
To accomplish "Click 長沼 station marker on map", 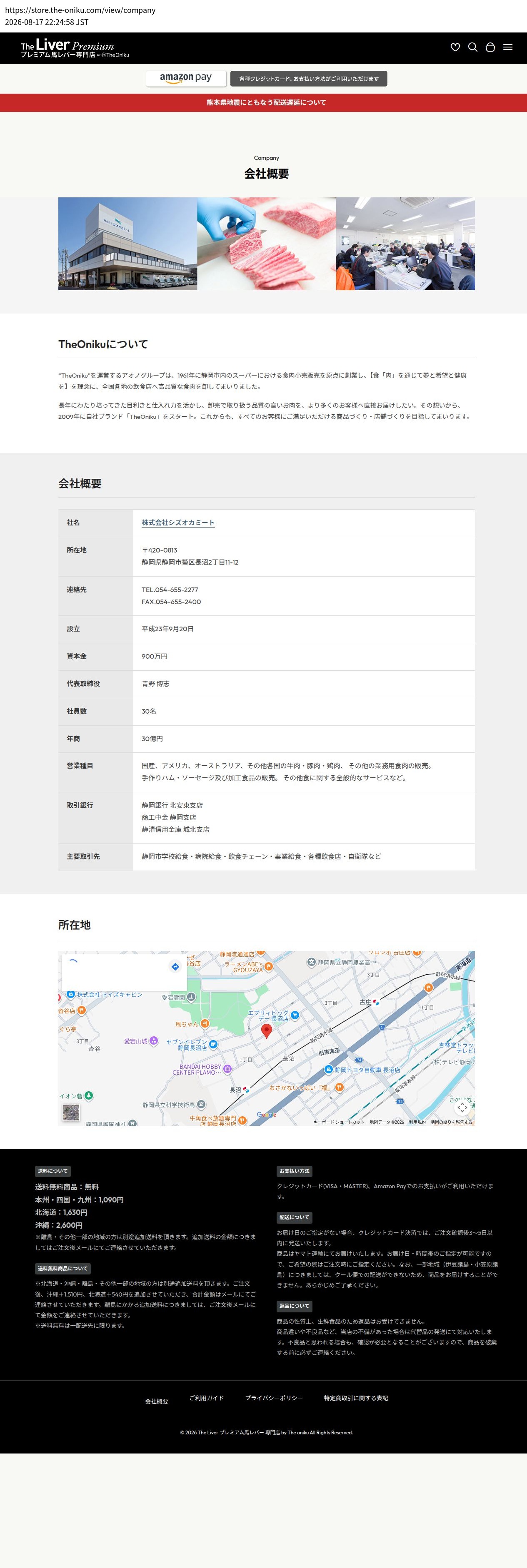I will pos(246,1090).
